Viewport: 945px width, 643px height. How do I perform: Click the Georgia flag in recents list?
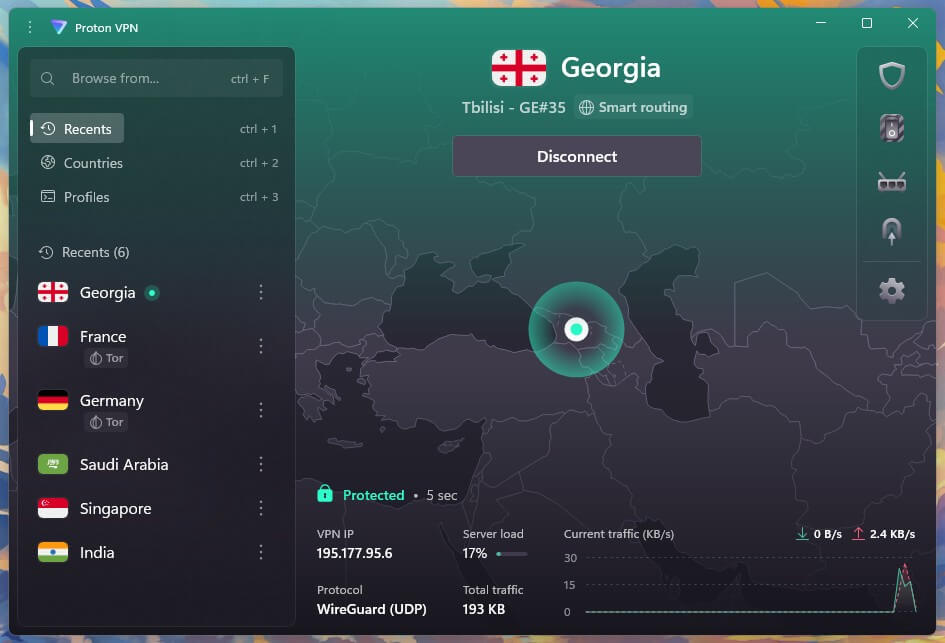click(x=53, y=292)
